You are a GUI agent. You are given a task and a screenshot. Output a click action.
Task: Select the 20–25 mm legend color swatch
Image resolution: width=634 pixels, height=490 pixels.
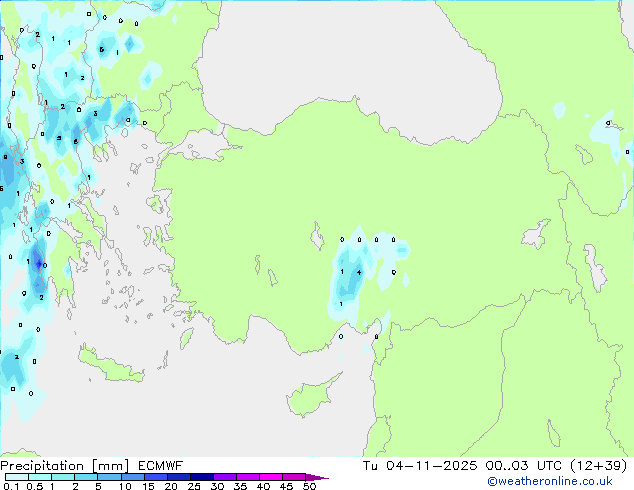pyautogui.click(x=178, y=477)
